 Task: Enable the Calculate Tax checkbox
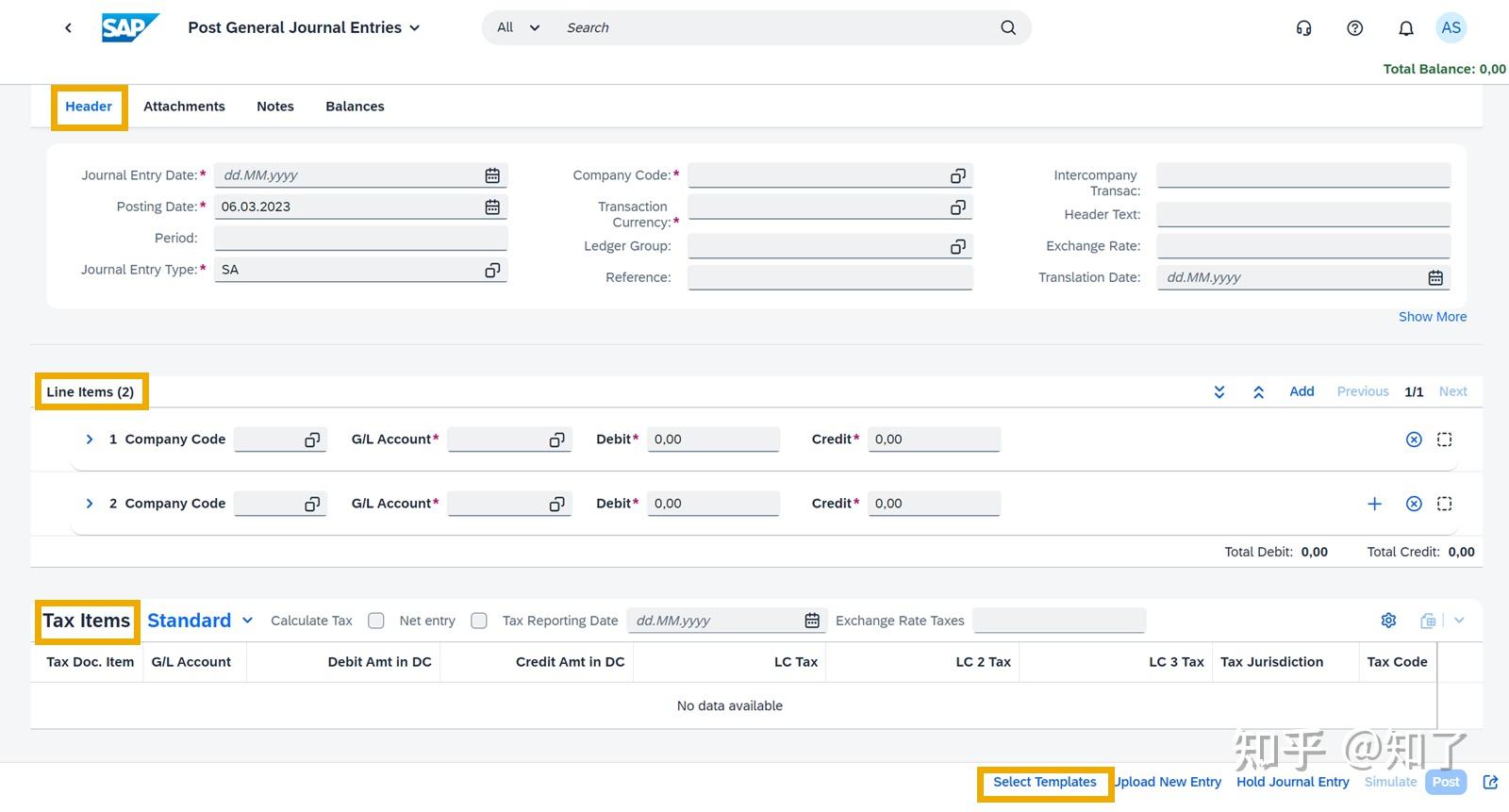pyautogui.click(x=376, y=621)
